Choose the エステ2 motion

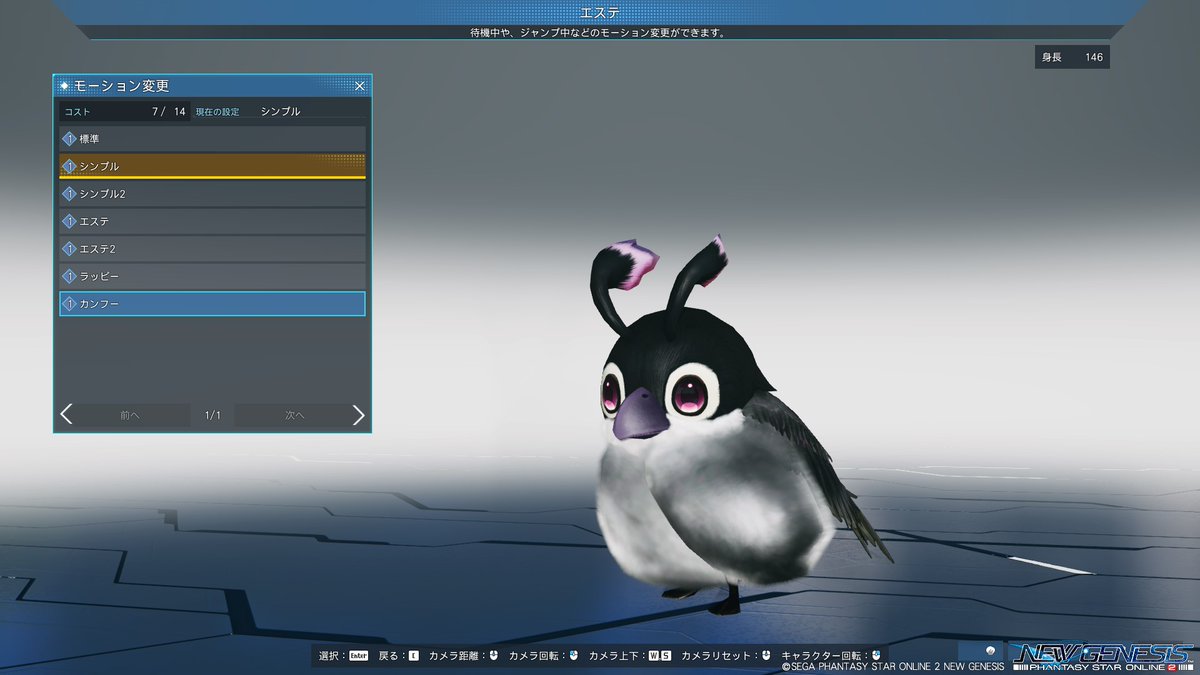pos(212,248)
